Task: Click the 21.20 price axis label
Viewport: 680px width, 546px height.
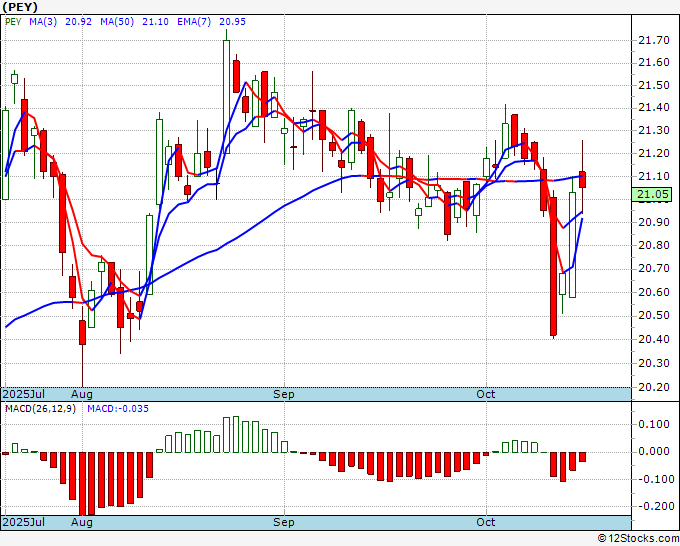Action: (x=654, y=153)
